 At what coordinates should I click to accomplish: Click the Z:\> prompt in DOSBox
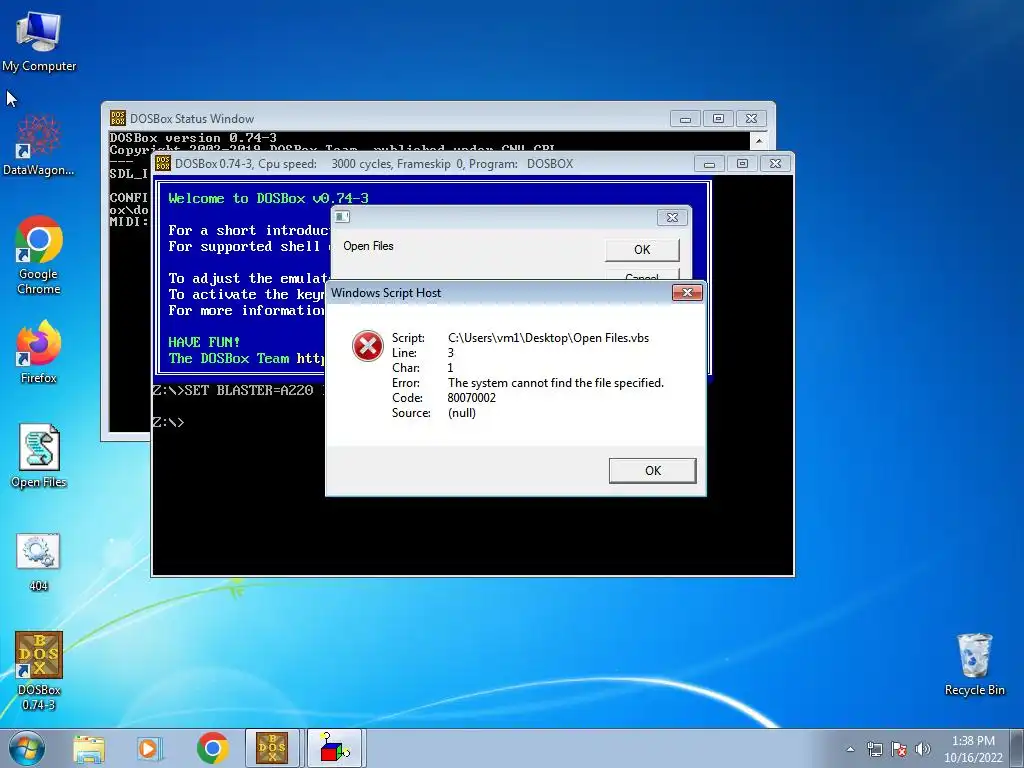(x=168, y=423)
